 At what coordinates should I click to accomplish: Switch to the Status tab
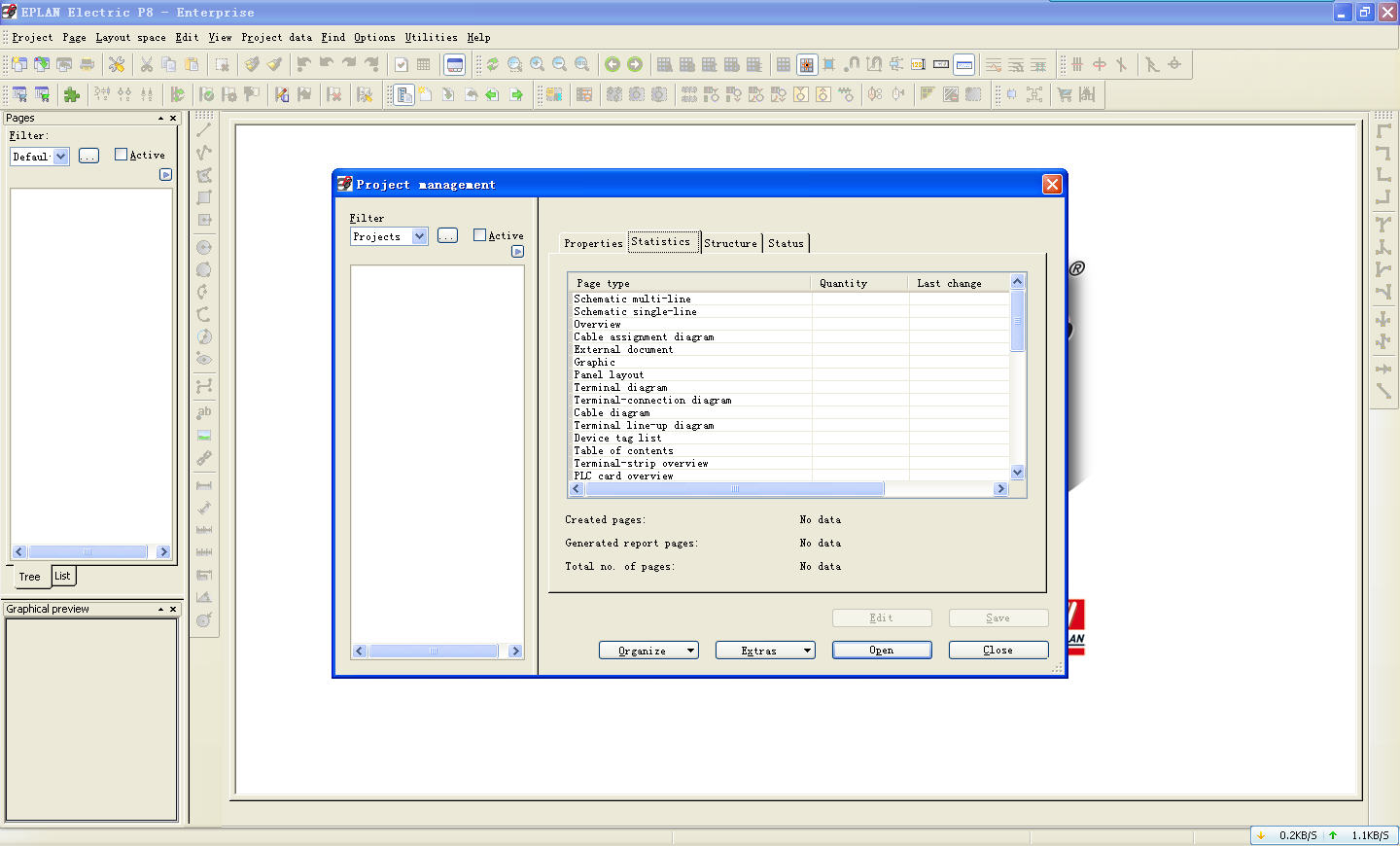786,244
